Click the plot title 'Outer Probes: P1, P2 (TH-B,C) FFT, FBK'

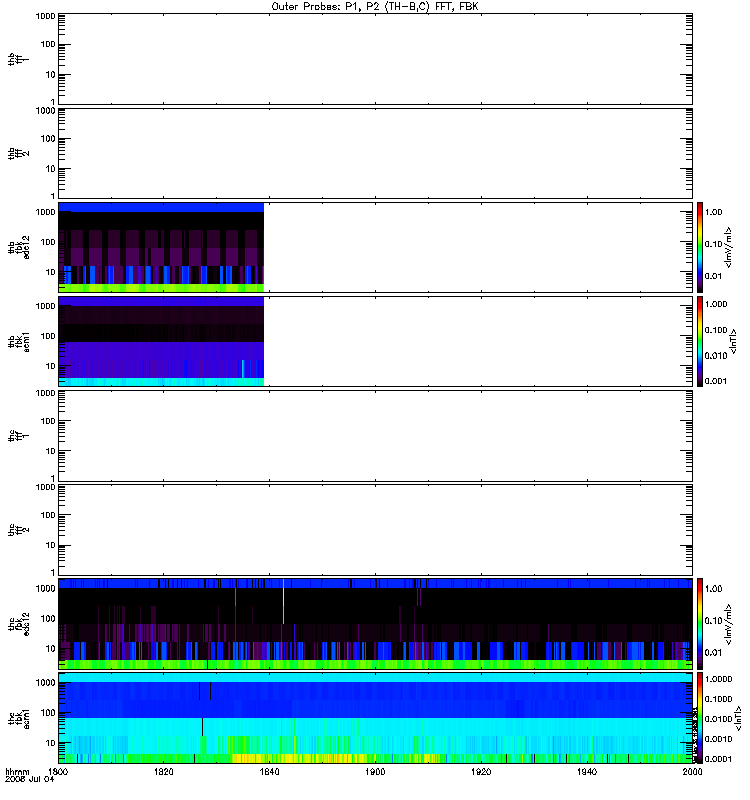375,7
